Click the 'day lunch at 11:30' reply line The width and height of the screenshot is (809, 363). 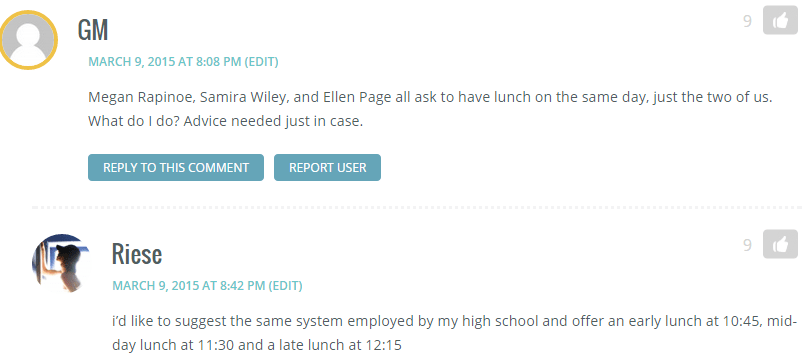(x=256, y=345)
